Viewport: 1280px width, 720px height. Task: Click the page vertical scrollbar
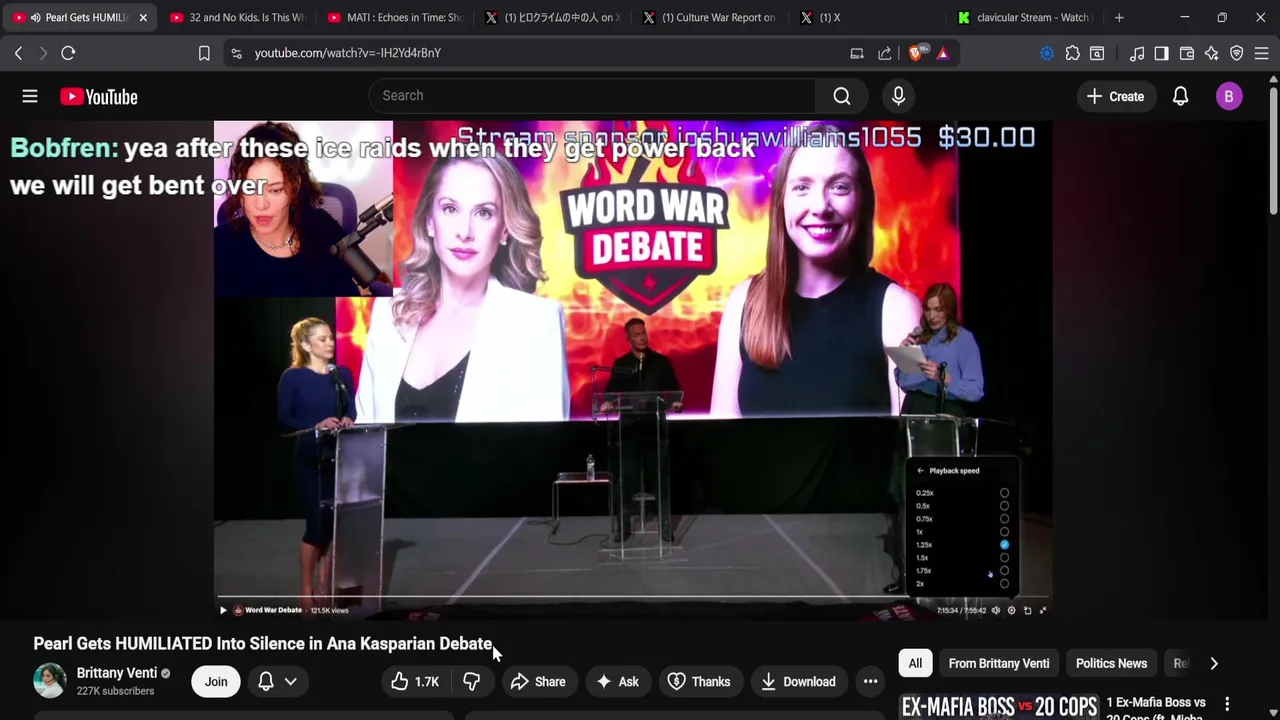pyautogui.click(x=1274, y=150)
